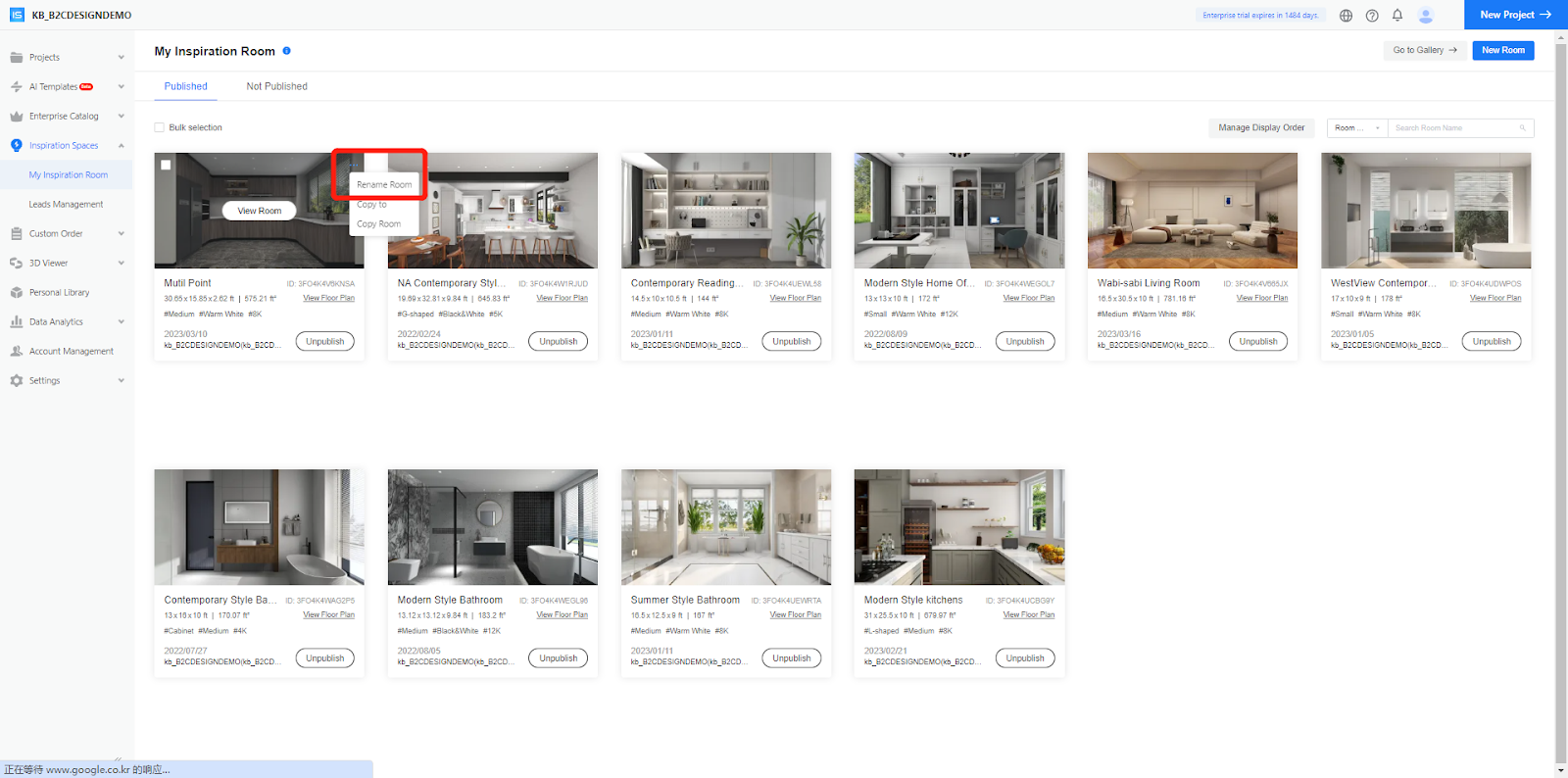Screen dimensions: 1568x778
Task: Open the Summer Style Bathroom thumbnail
Action: click(x=726, y=527)
